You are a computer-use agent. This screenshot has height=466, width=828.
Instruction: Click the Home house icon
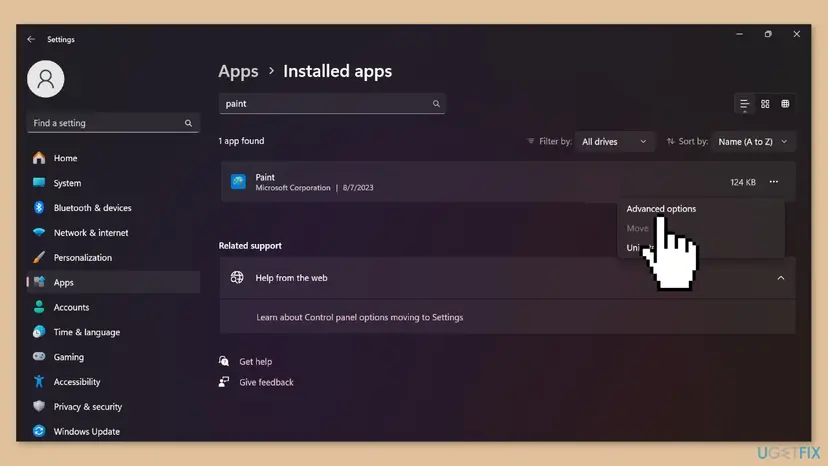39,158
